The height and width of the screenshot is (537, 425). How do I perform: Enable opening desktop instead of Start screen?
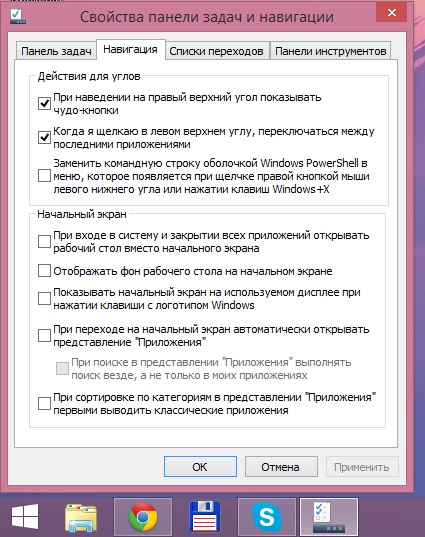click(44, 241)
